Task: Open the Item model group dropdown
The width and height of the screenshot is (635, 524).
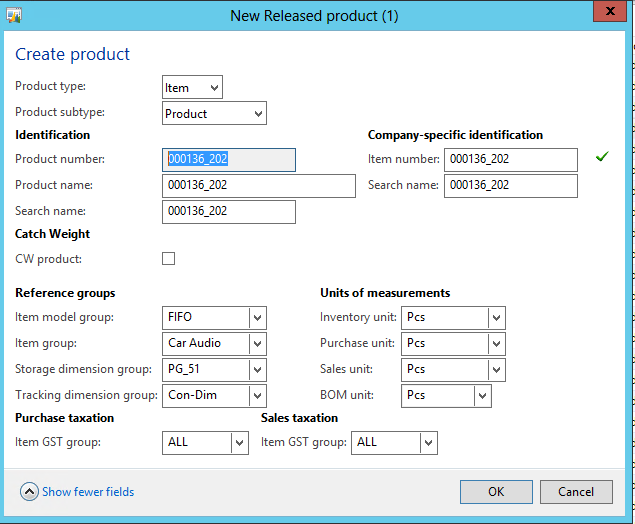Action: (x=258, y=318)
